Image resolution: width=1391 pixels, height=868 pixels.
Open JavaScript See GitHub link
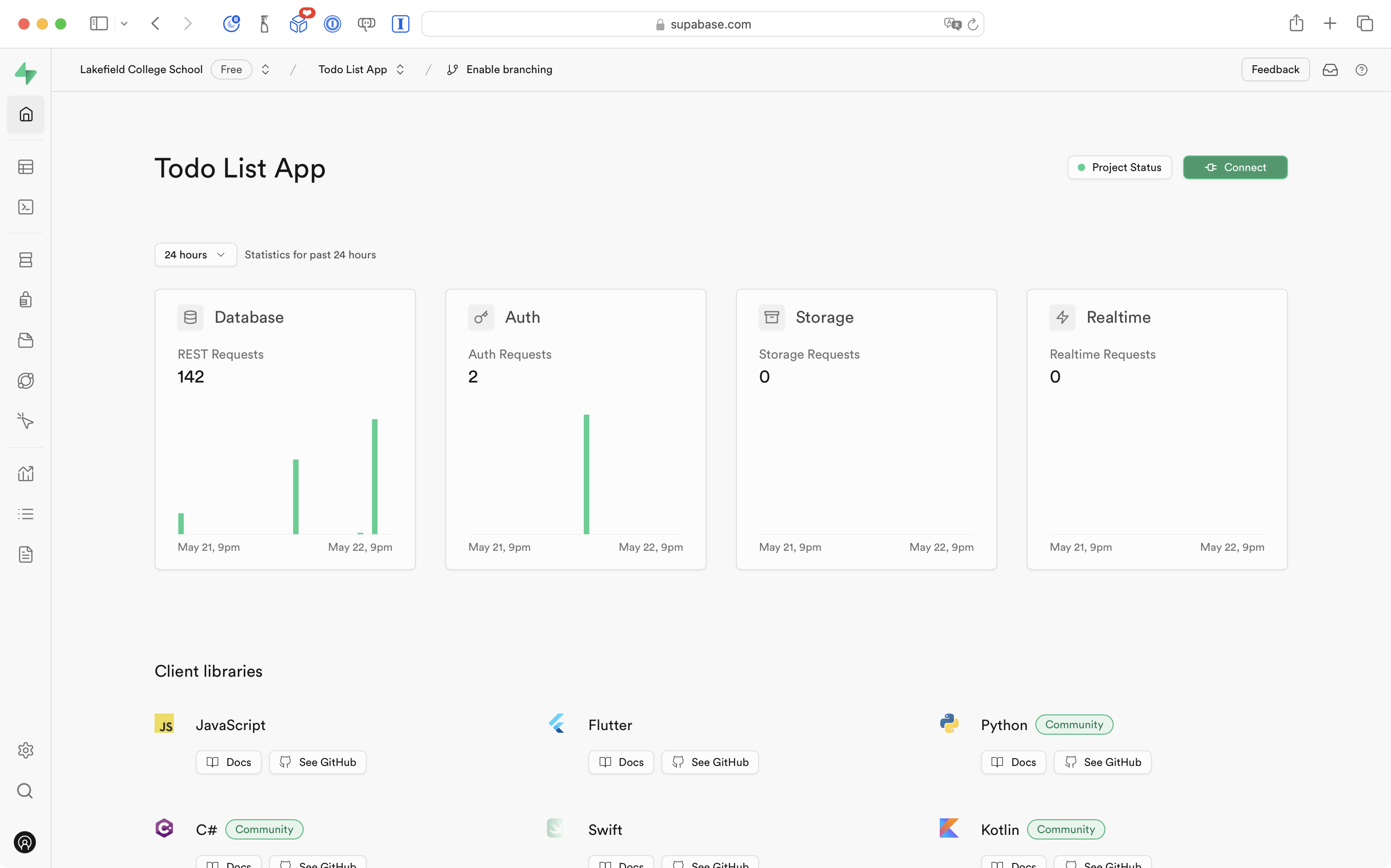tap(317, 762)
